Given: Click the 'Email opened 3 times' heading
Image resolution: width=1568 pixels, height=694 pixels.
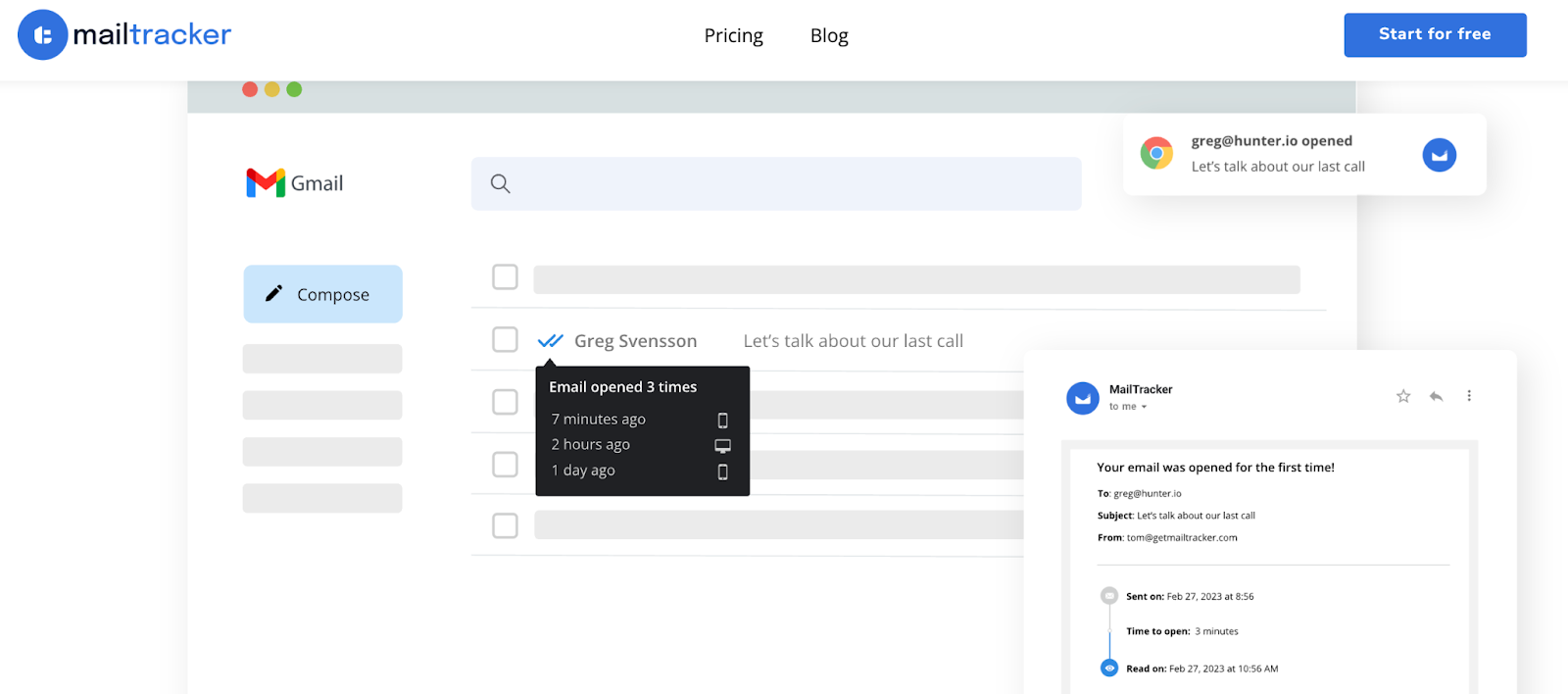Looking at the screenshot, I should tap(622, 387).
